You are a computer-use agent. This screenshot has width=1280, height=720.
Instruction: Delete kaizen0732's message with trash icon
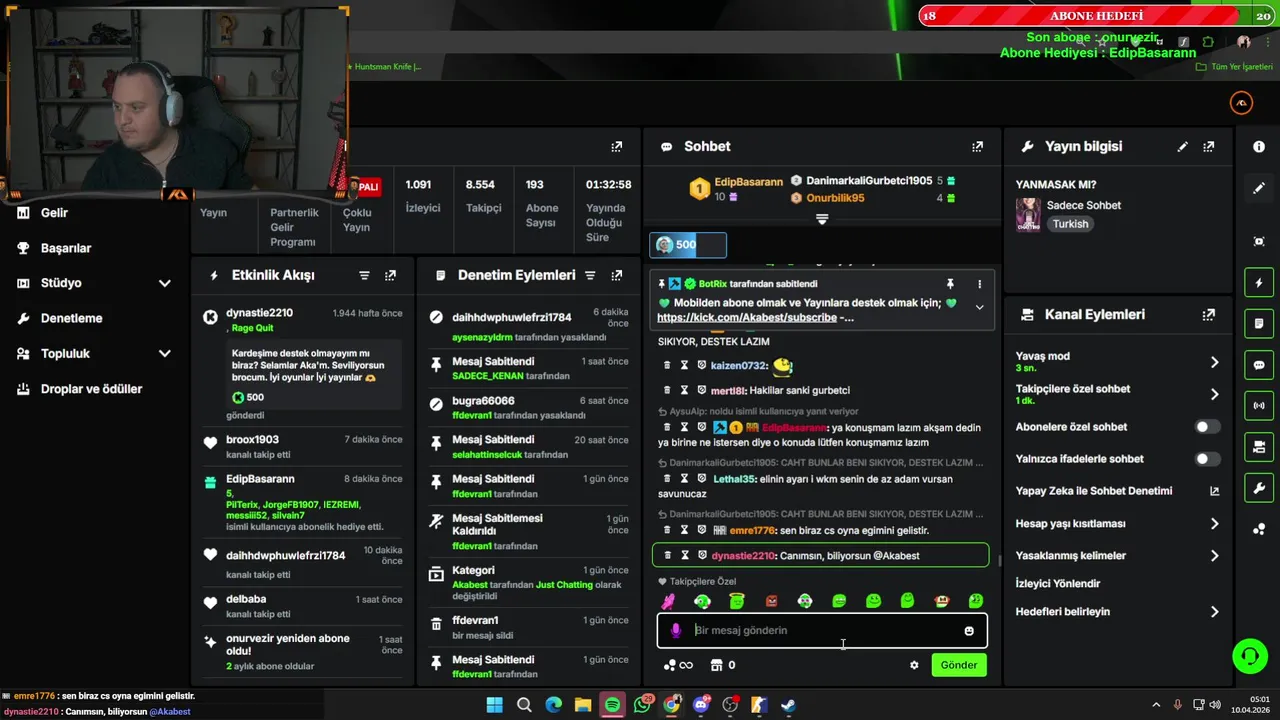tap(667, 366)
